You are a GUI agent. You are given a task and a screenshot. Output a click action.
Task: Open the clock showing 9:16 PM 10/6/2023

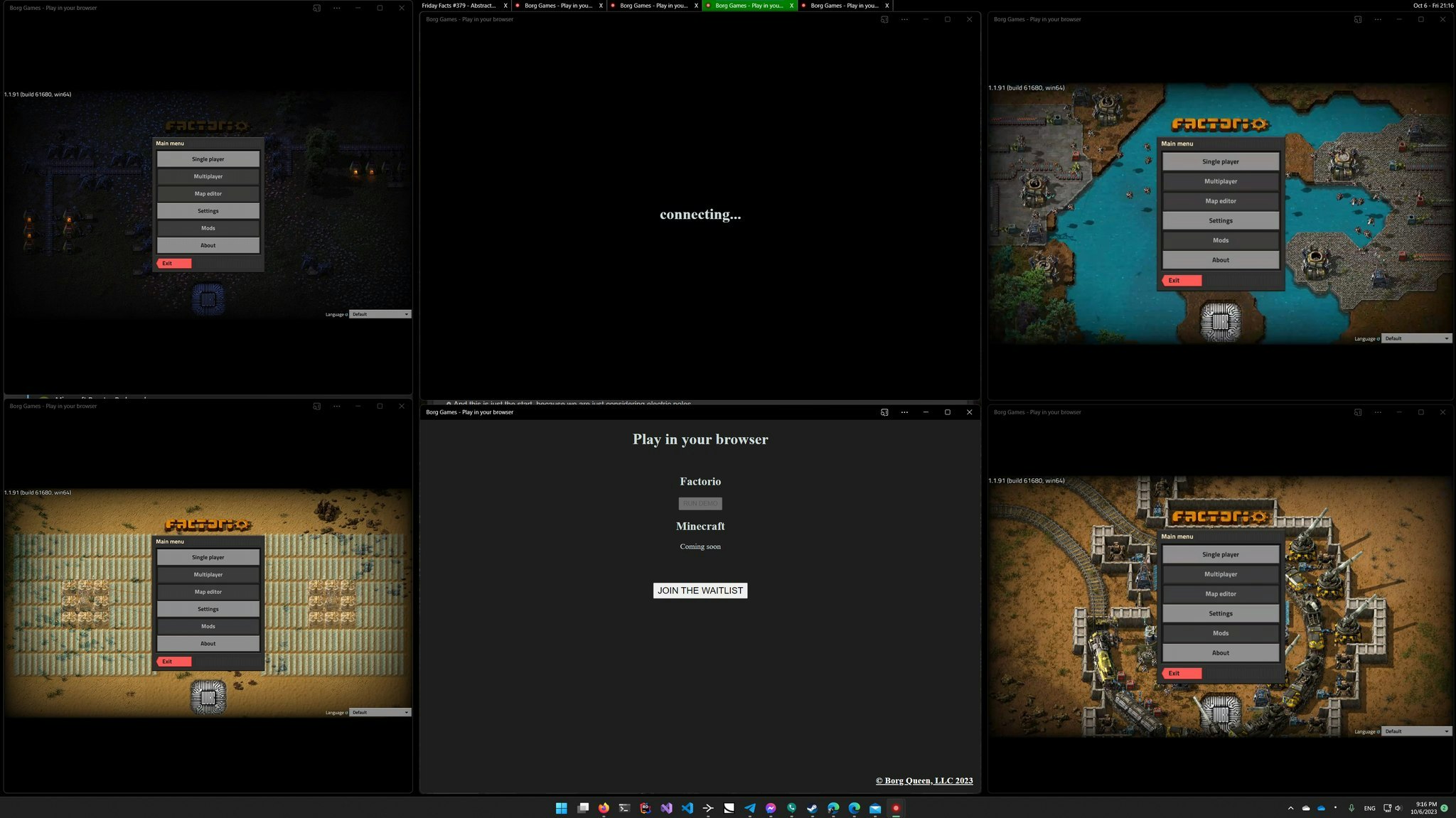(x=1424, y=808)
